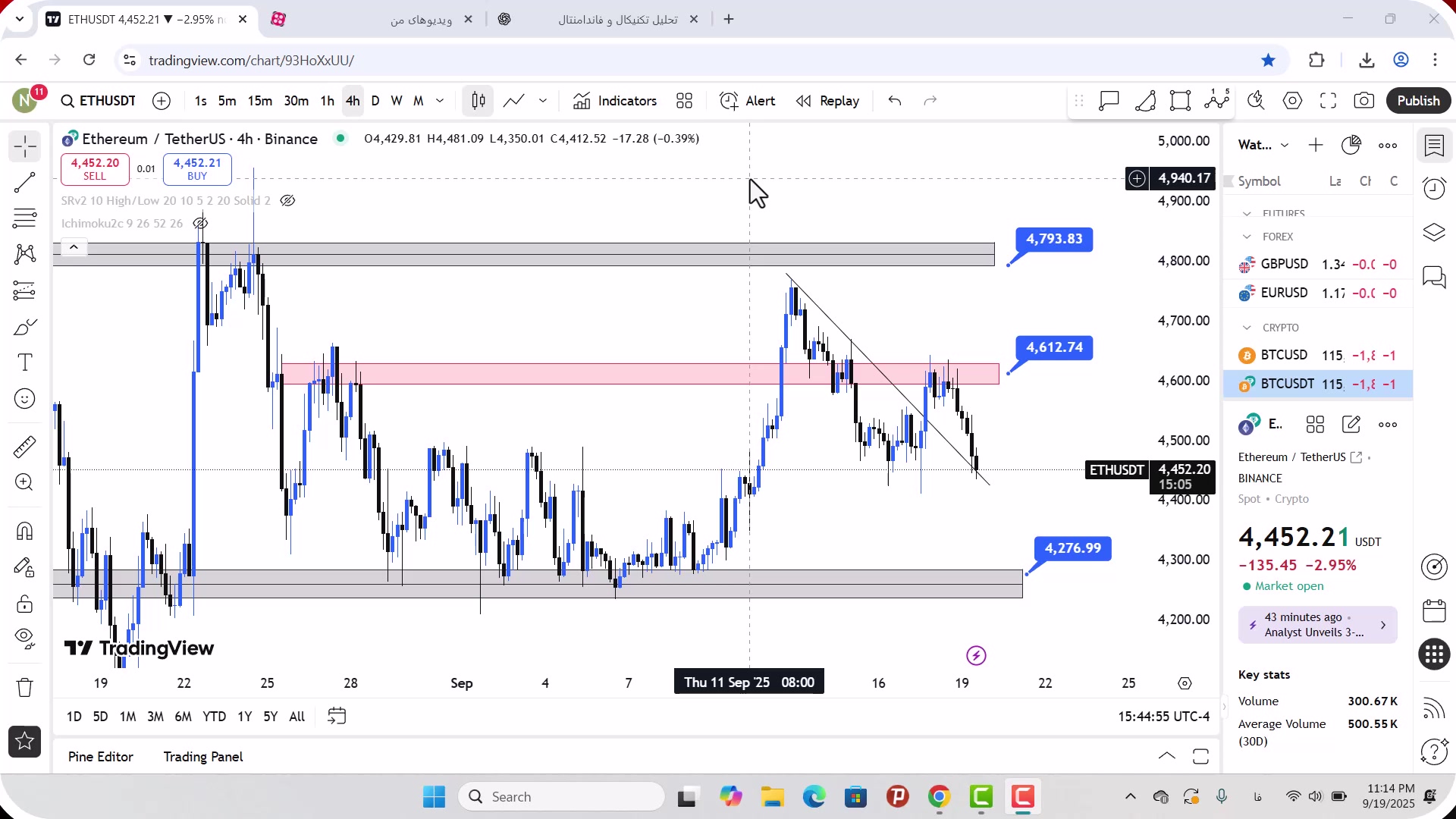Open favorites star toolbar button
Viewport: 1456px width, 819px height.
tap(25, 742)
